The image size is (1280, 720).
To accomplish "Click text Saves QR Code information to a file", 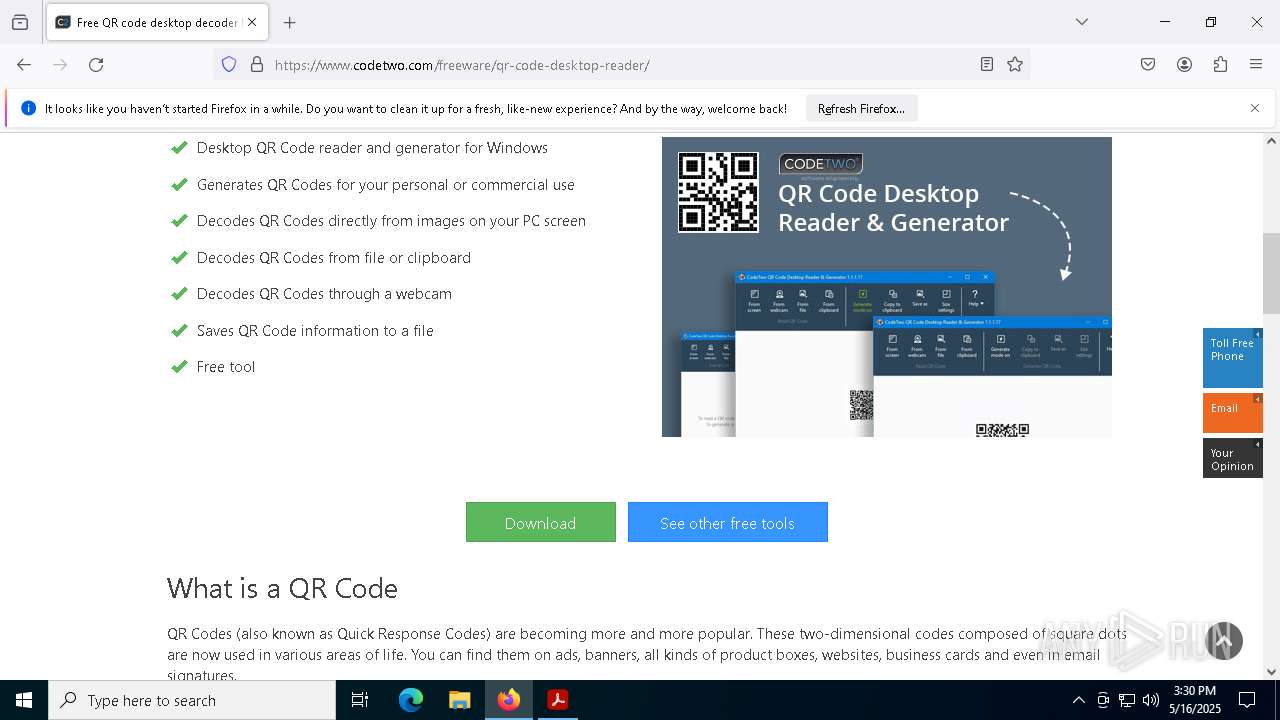I will point(315,331).
